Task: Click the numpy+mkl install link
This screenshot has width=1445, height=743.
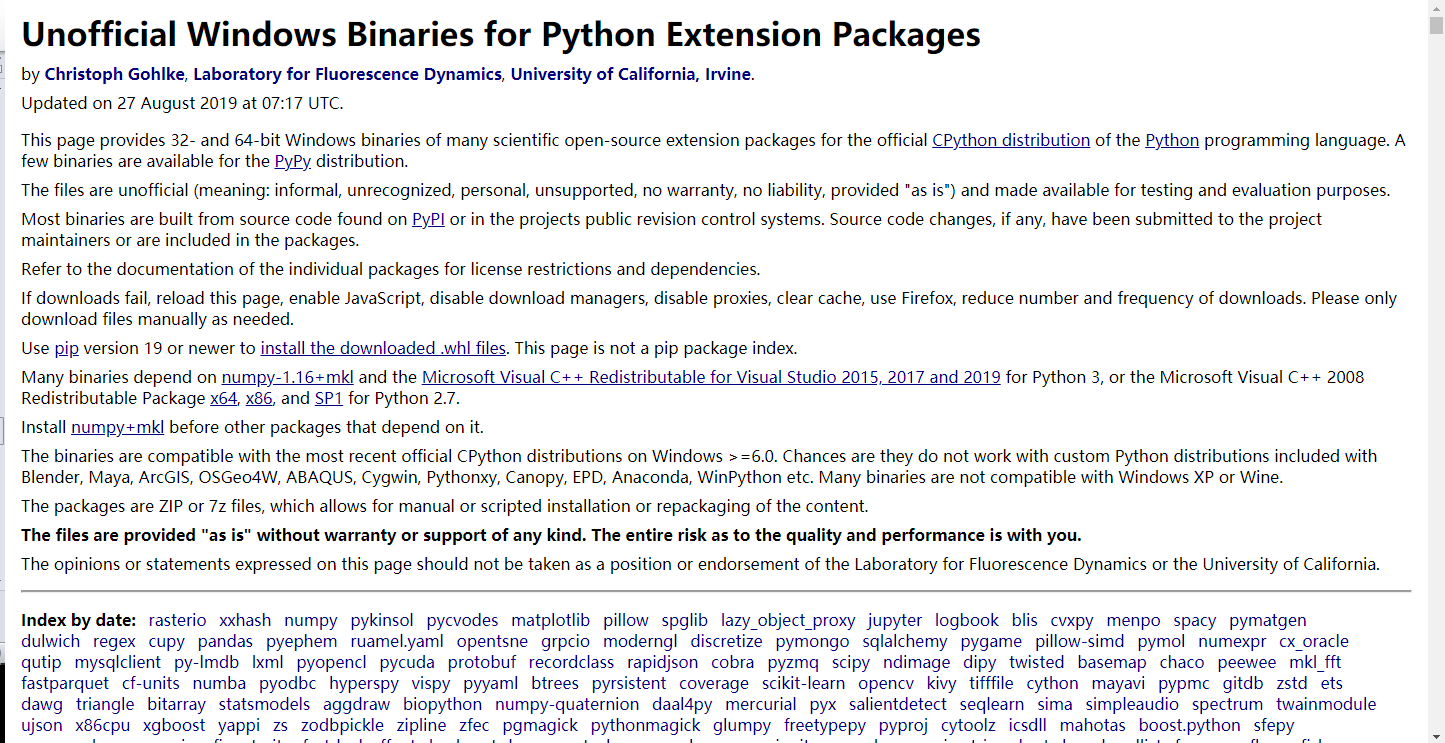Action: [x=117, y=427]
